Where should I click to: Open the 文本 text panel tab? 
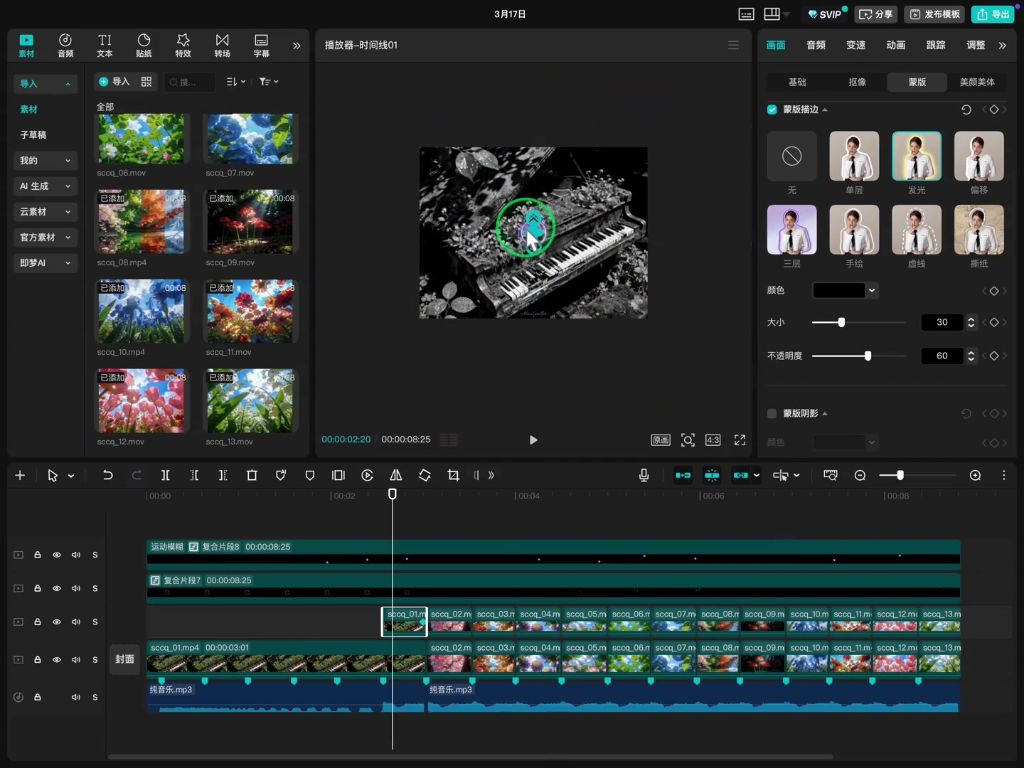pyautogui.click(x=104, y=45)
